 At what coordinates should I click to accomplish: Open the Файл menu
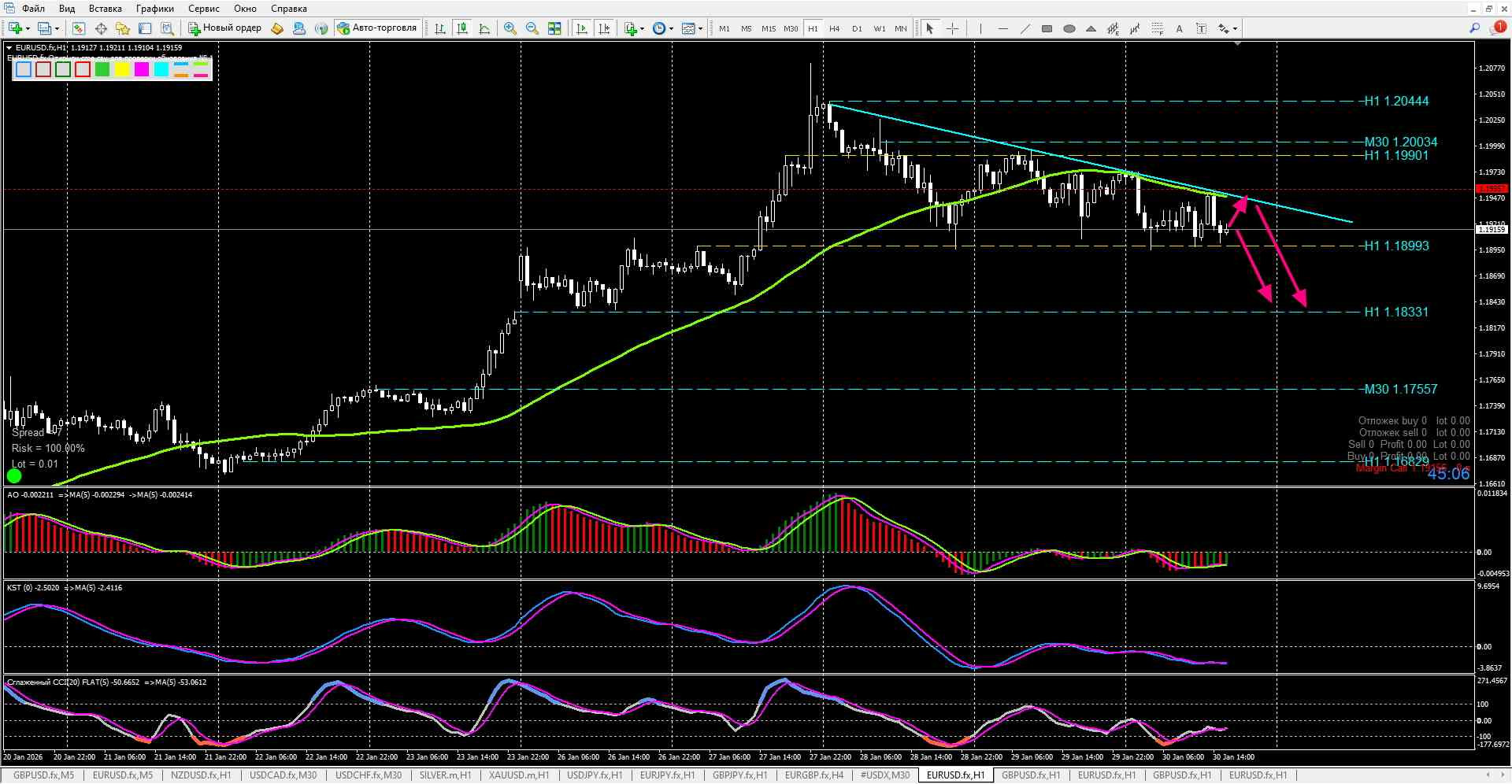(33, 9)
